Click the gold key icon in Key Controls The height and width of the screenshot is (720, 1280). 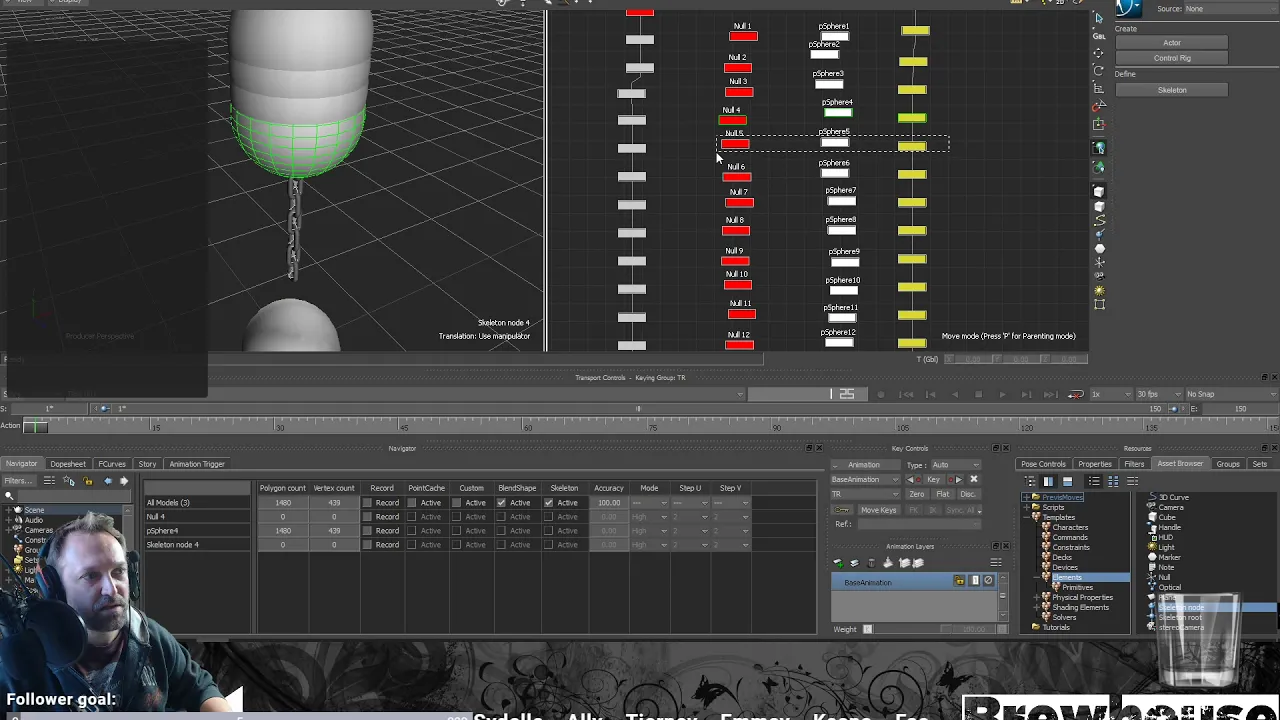[x=843, y=510]
